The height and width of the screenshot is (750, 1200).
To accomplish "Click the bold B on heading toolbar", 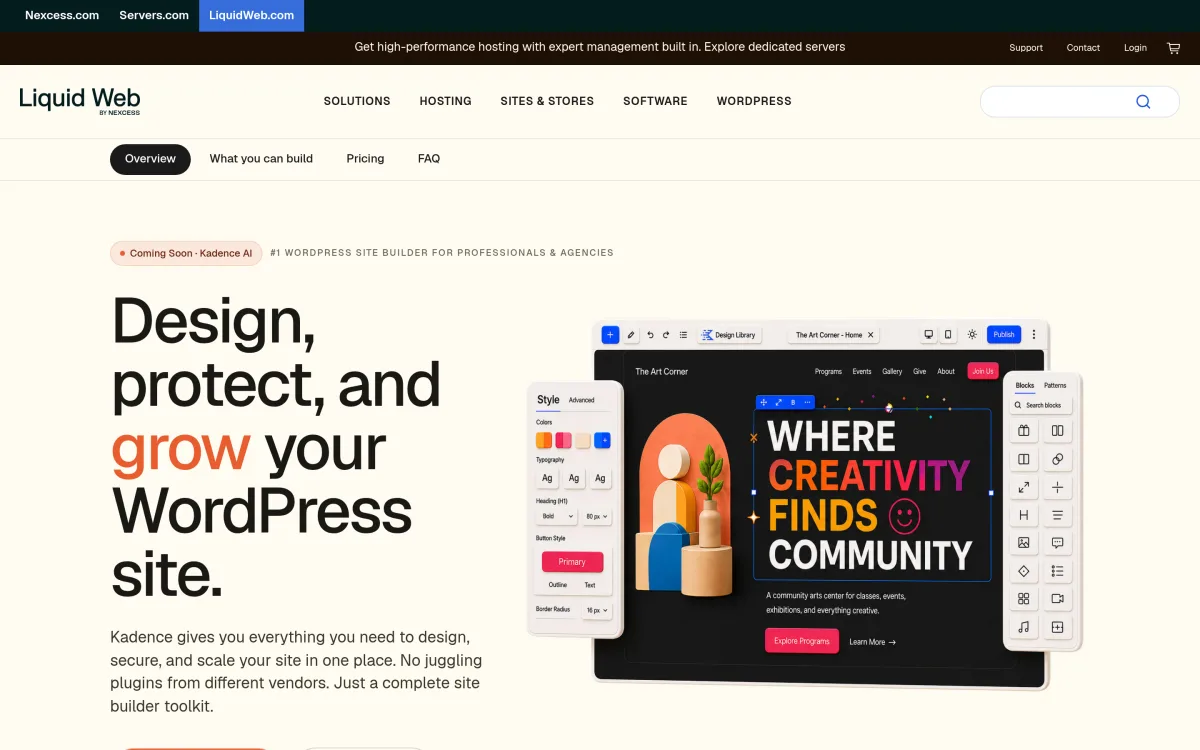I will click(793, 402).
